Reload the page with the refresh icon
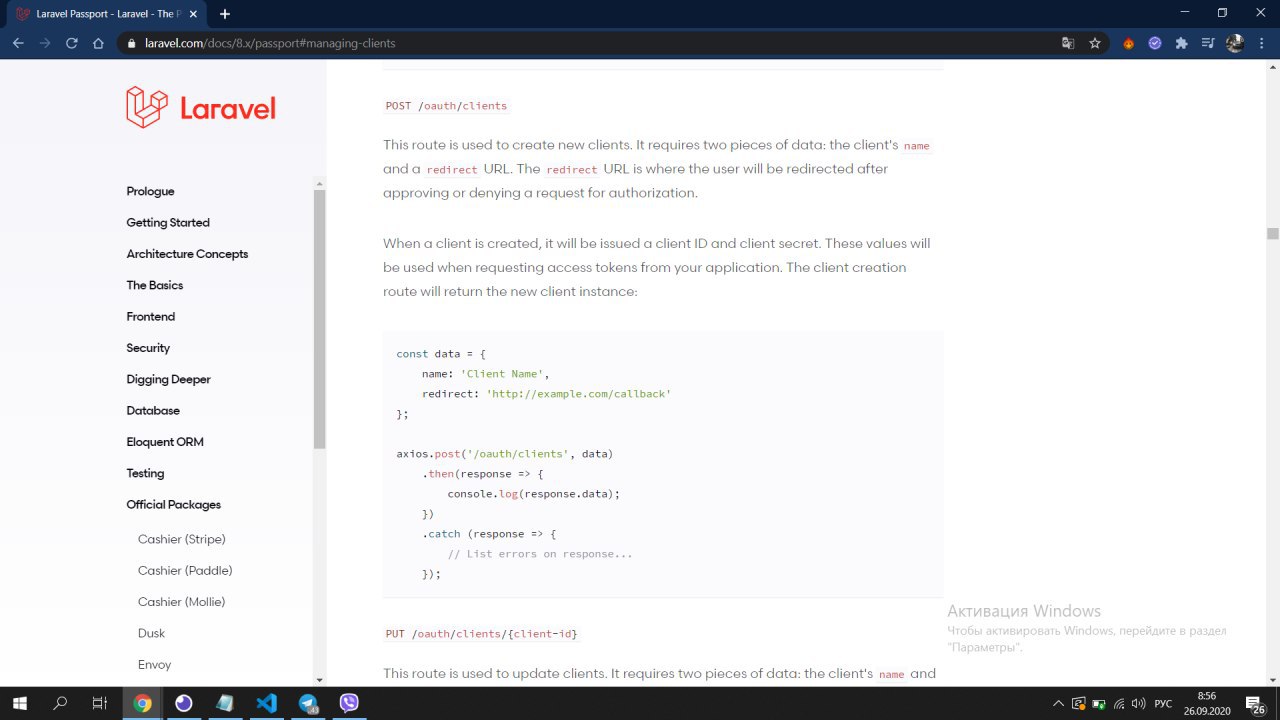Image resolution: width=1280 pixels, height=720 pixels. pos(72,43)
